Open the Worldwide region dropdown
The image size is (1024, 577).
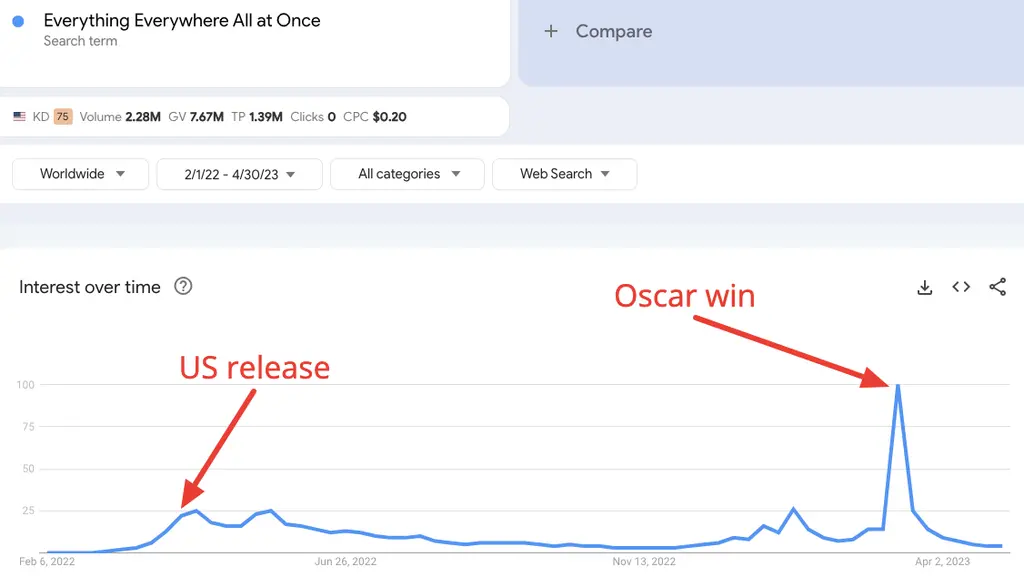pyautogui.click(x=80, y=174)
